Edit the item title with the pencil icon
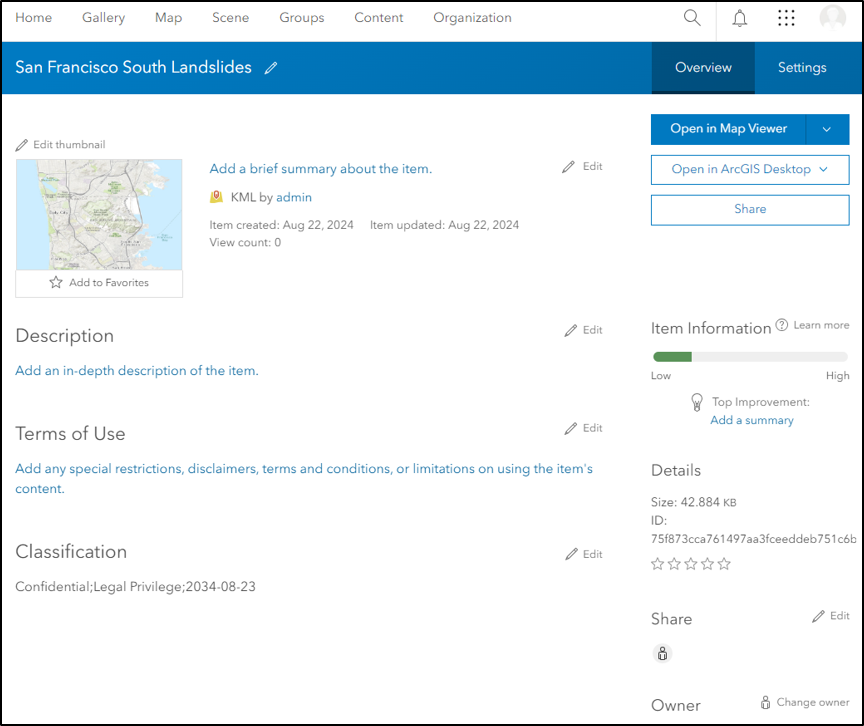Screen dimensions: 864x726 click(x=270, y=68)
